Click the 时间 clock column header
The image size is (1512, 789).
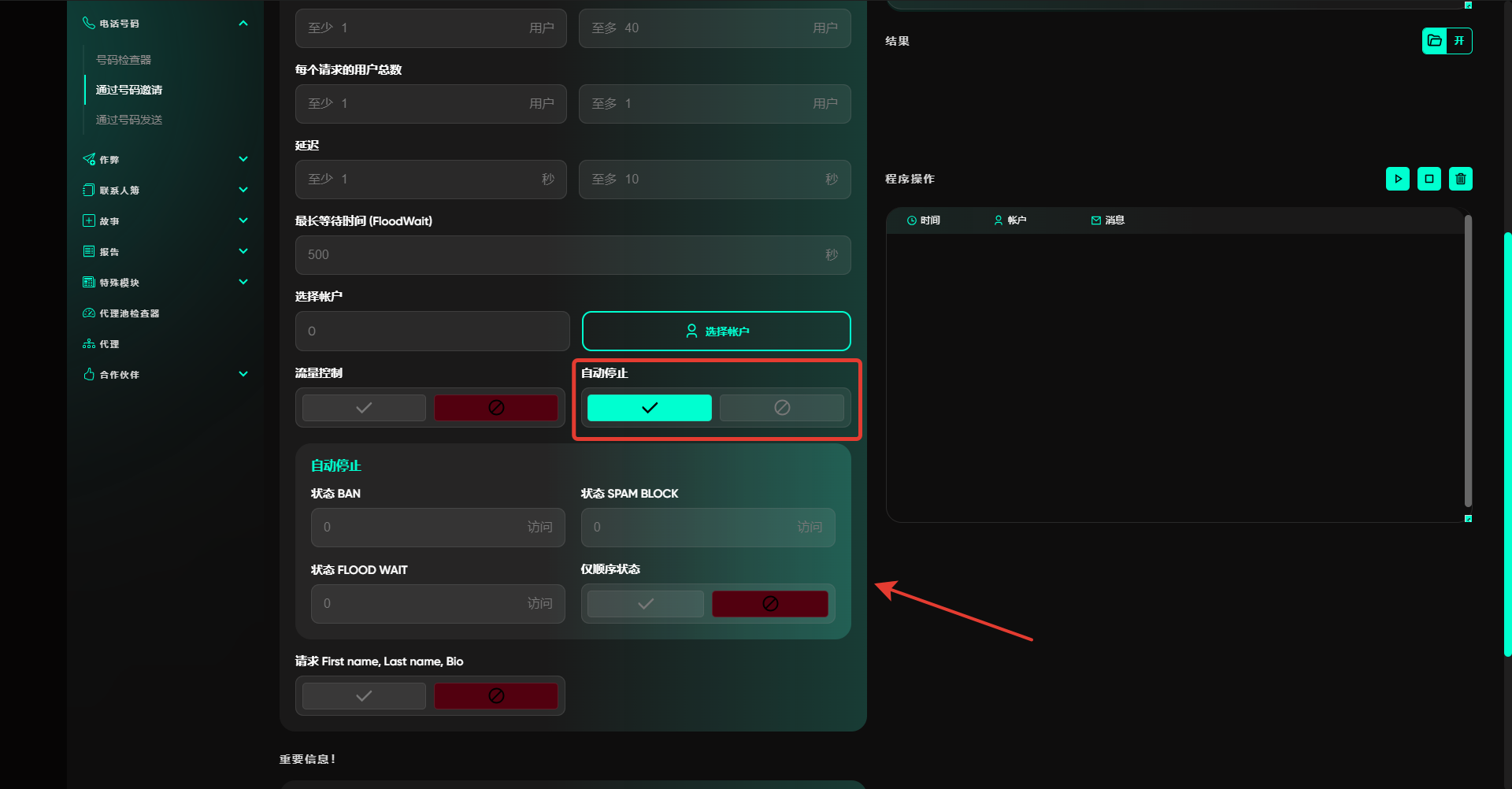pos(923,220)
